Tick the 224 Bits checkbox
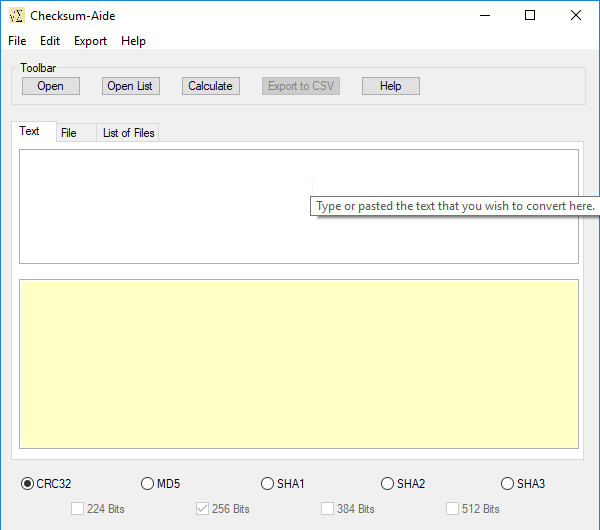 coord(98,509)
